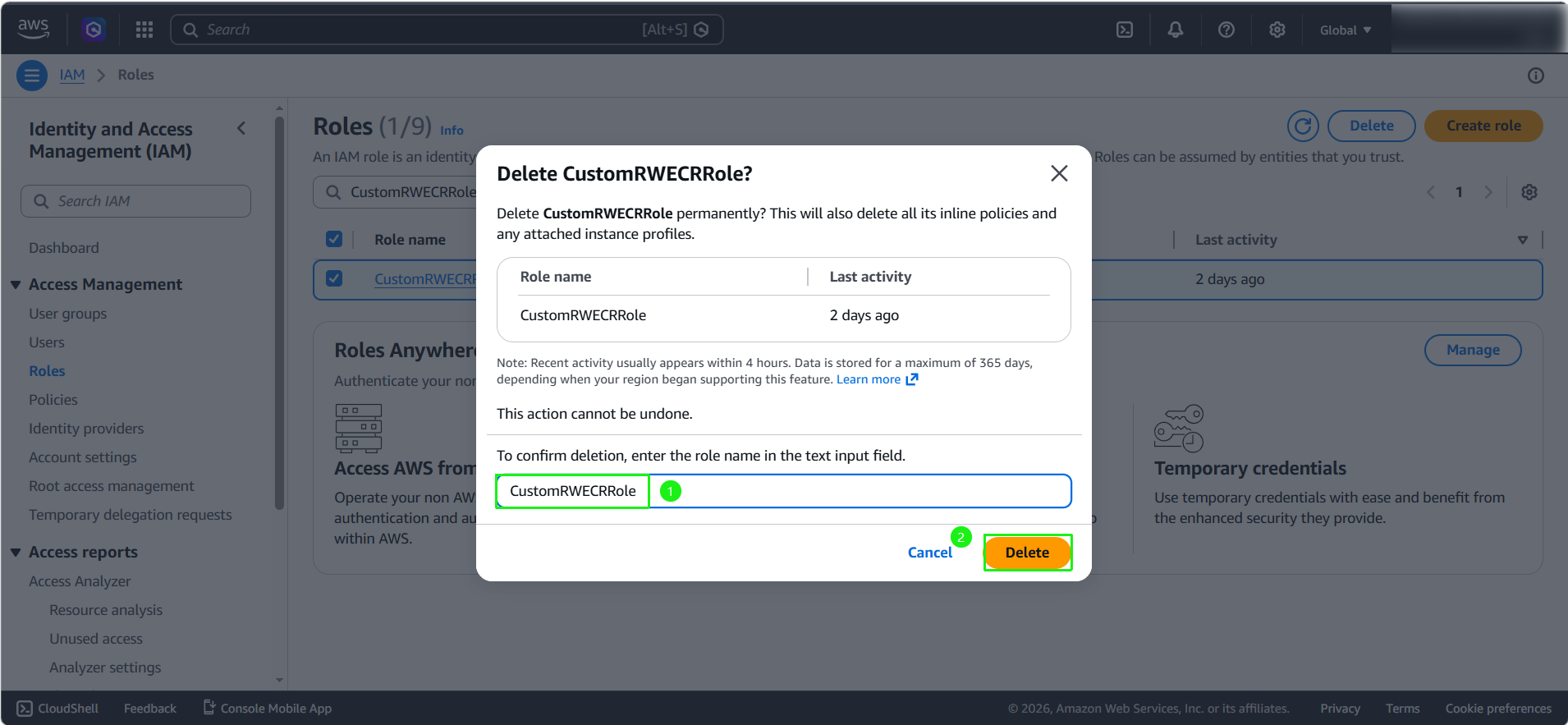Focus the AWS top search bar

tap(447, 30)
